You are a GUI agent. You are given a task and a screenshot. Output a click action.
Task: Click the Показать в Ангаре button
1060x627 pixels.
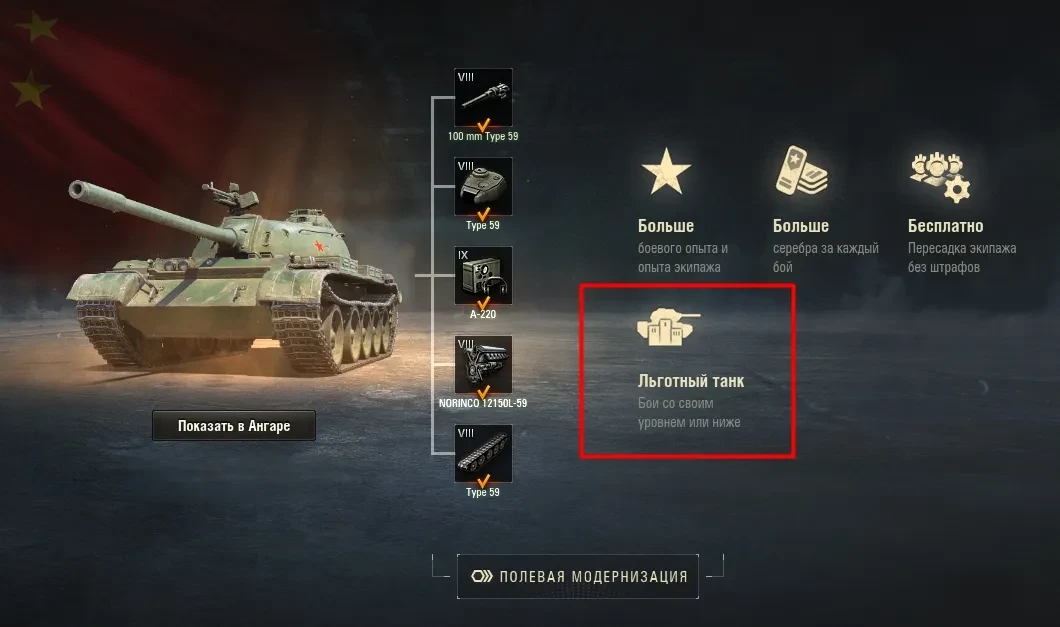tap(234, 425)
